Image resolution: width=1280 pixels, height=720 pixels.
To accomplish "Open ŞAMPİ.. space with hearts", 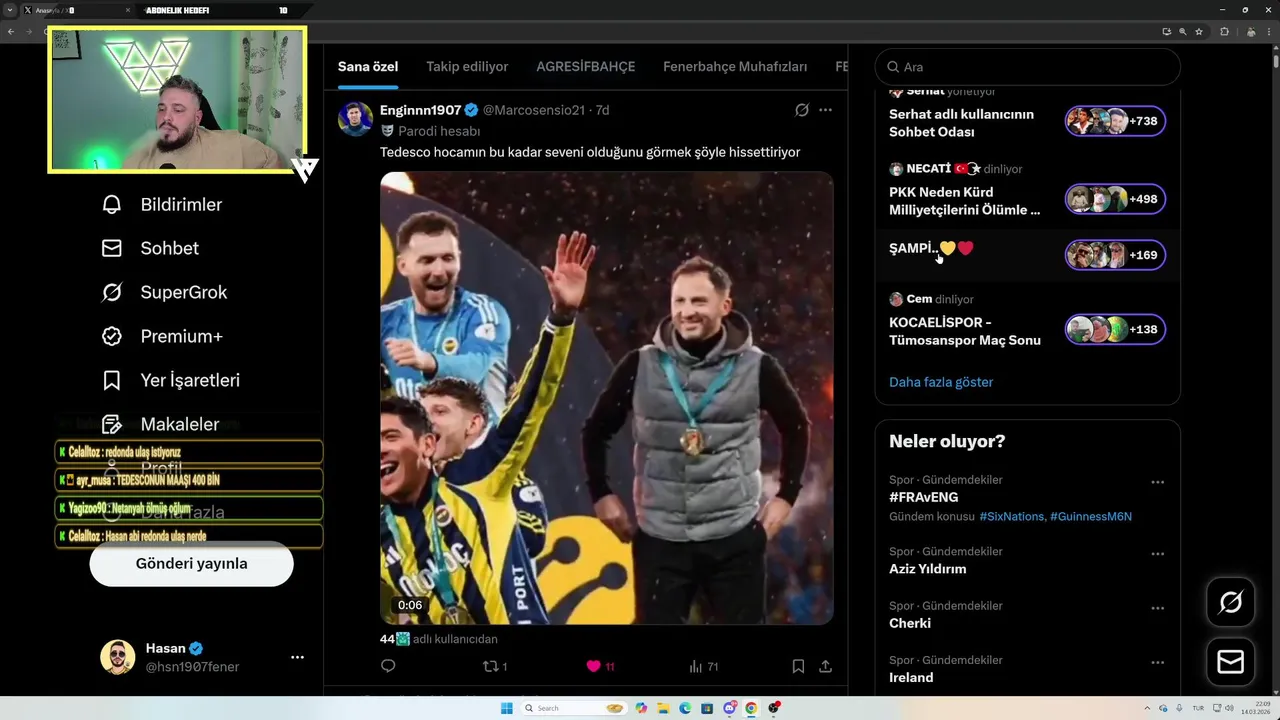I will tap(931, 248).
